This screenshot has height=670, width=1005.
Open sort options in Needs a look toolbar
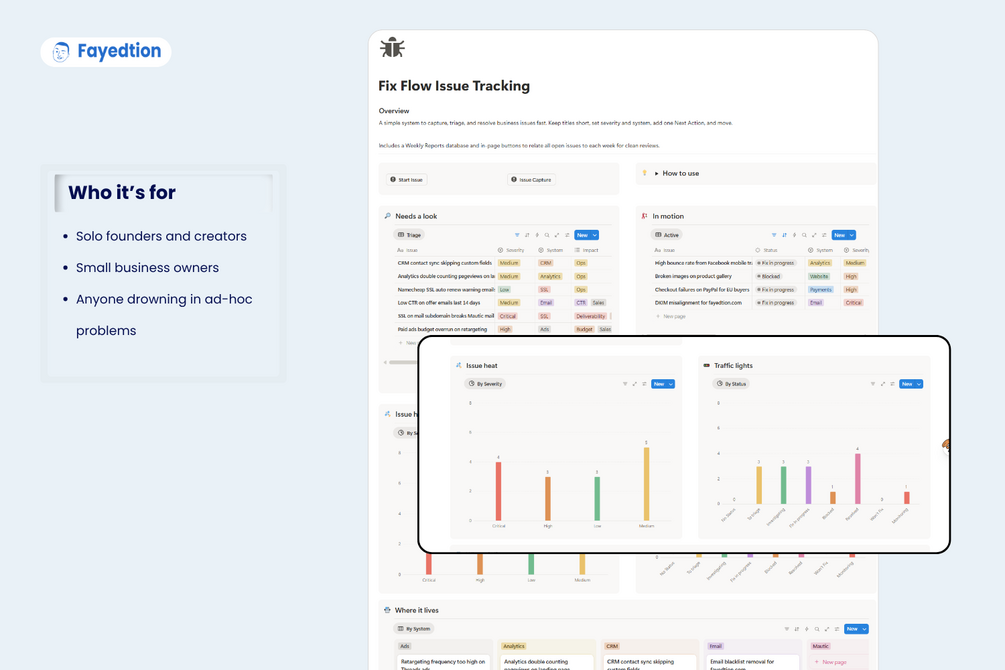click(x=527, y=235)
